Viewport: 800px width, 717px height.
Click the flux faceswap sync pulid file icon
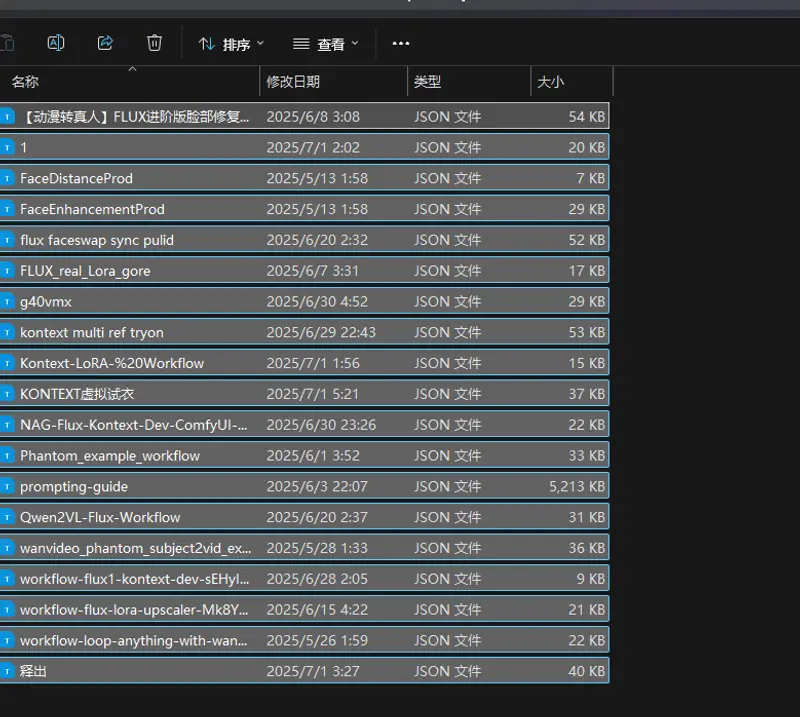(x=7, y=240)
